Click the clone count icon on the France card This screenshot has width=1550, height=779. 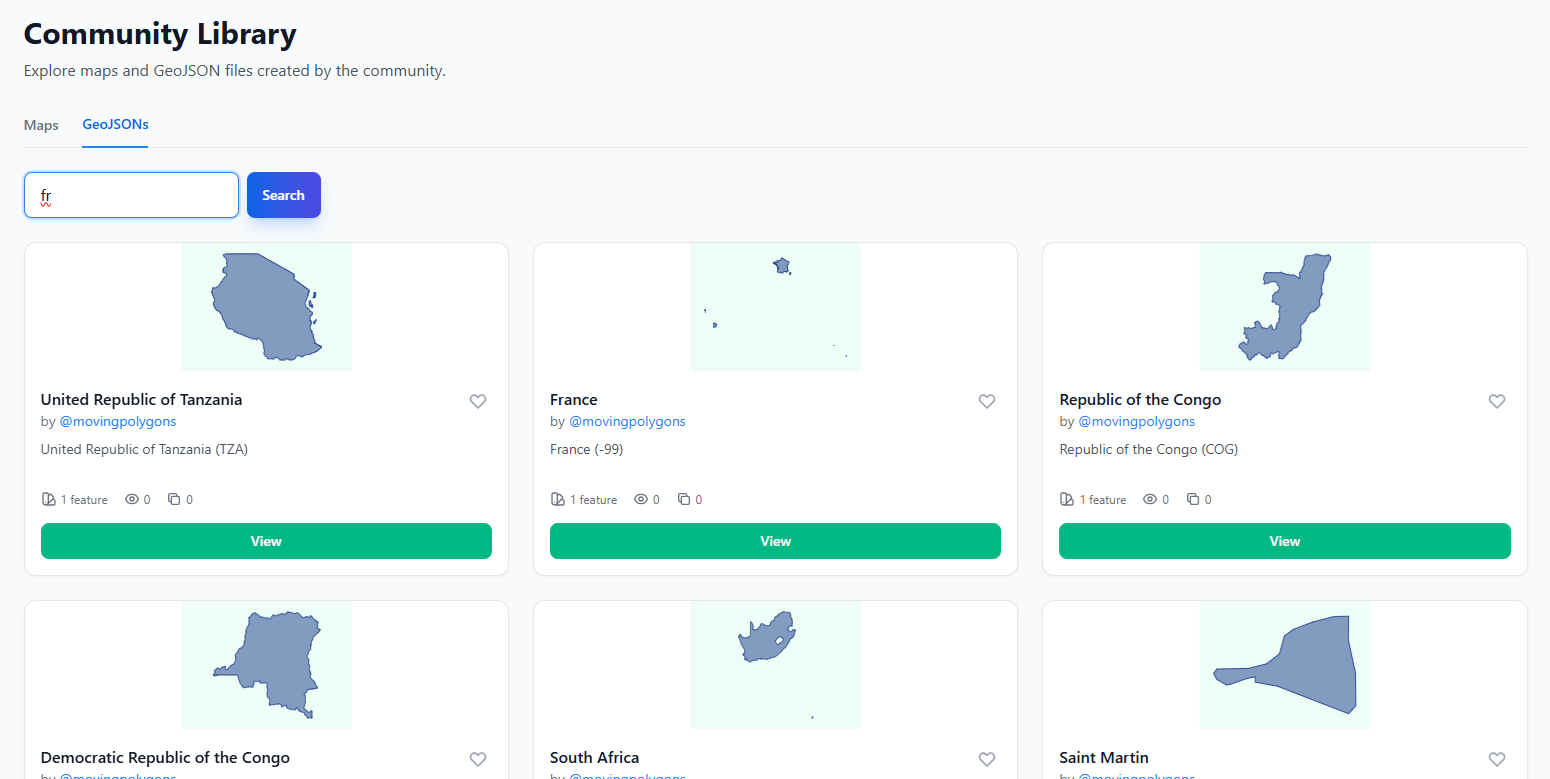click(684, 498)
